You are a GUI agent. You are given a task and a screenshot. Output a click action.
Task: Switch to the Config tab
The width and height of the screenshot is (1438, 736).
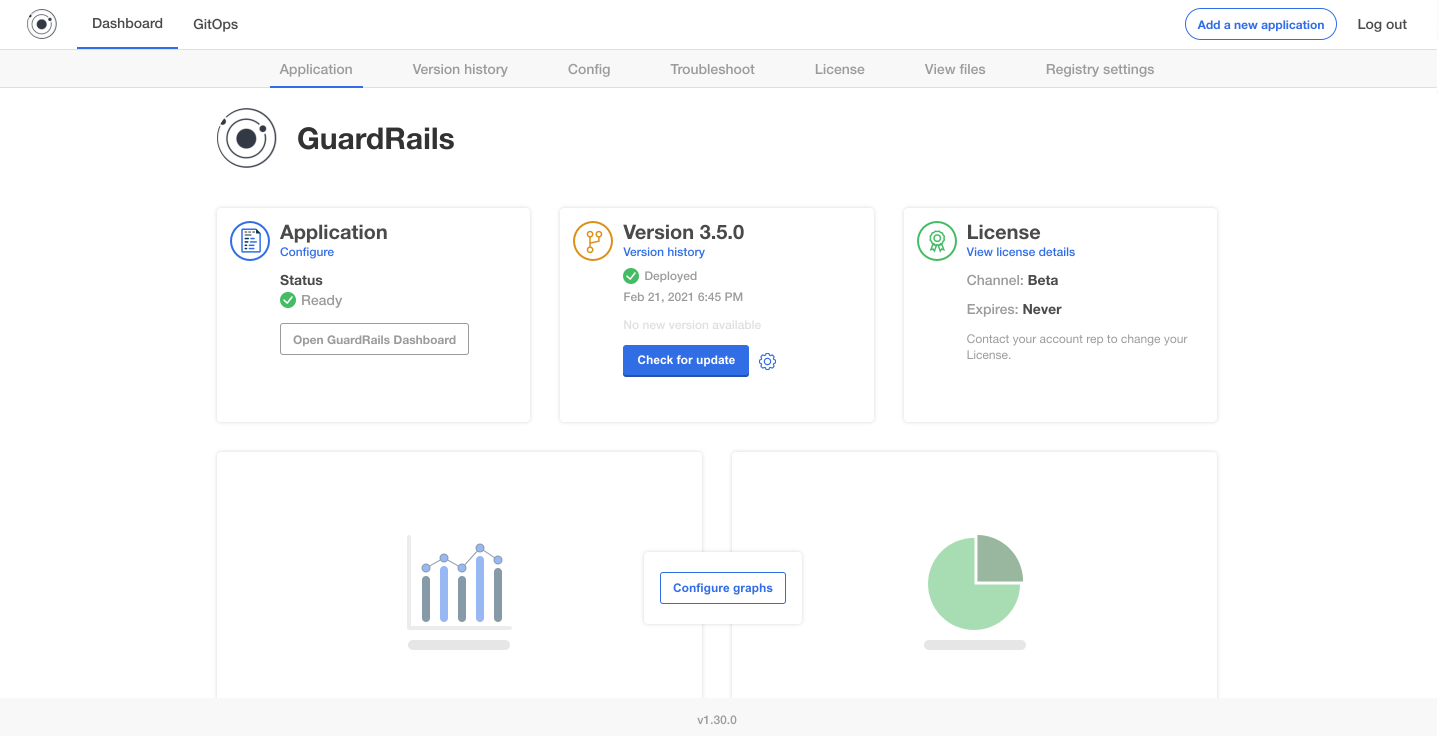(589, 69)
